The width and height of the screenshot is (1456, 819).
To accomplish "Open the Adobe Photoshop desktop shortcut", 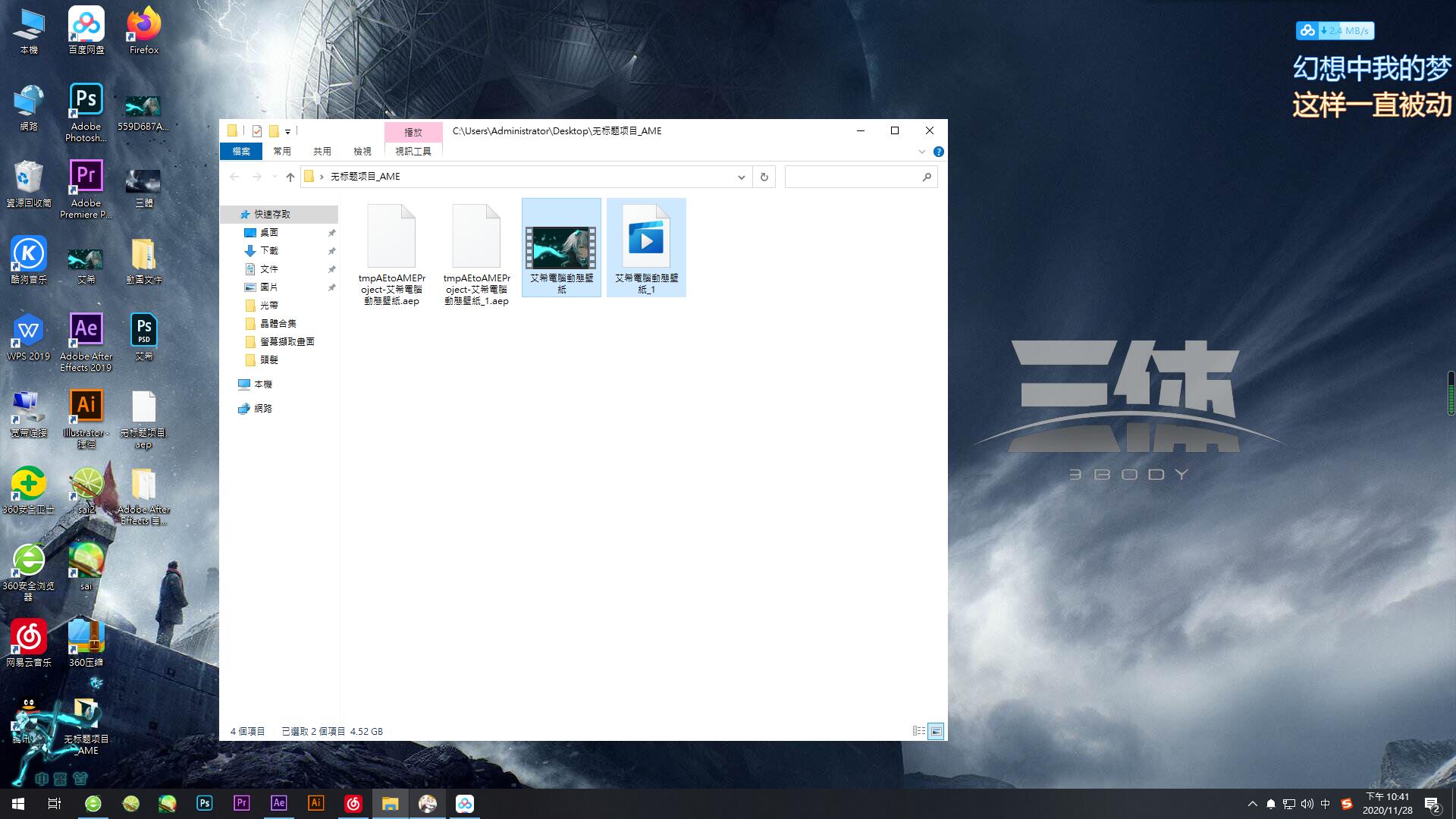I will click(x=86, y=111).
